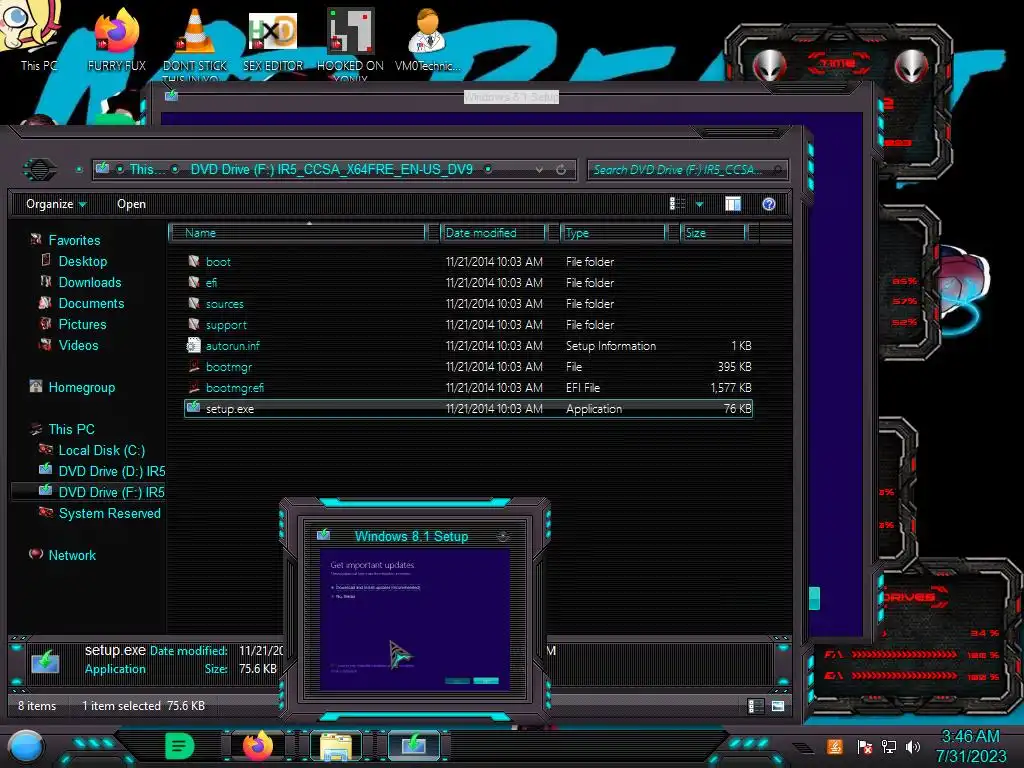Open green notes app on taskbar
The width and height of the screenshot is (1024, 768).
coord(180,746)
